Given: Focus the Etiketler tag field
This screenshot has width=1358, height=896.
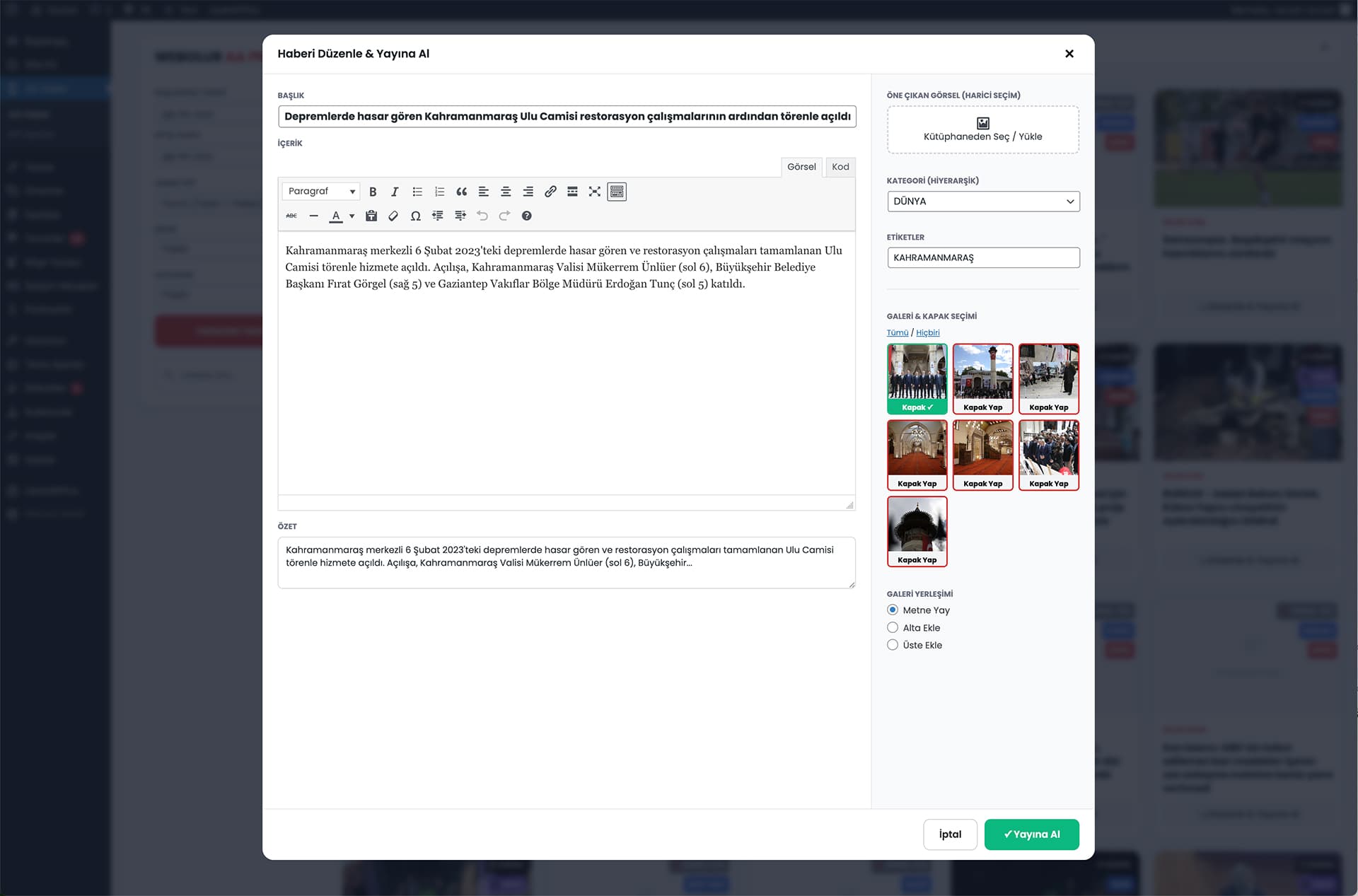Looking at the screenshot, I should [983, 258].
